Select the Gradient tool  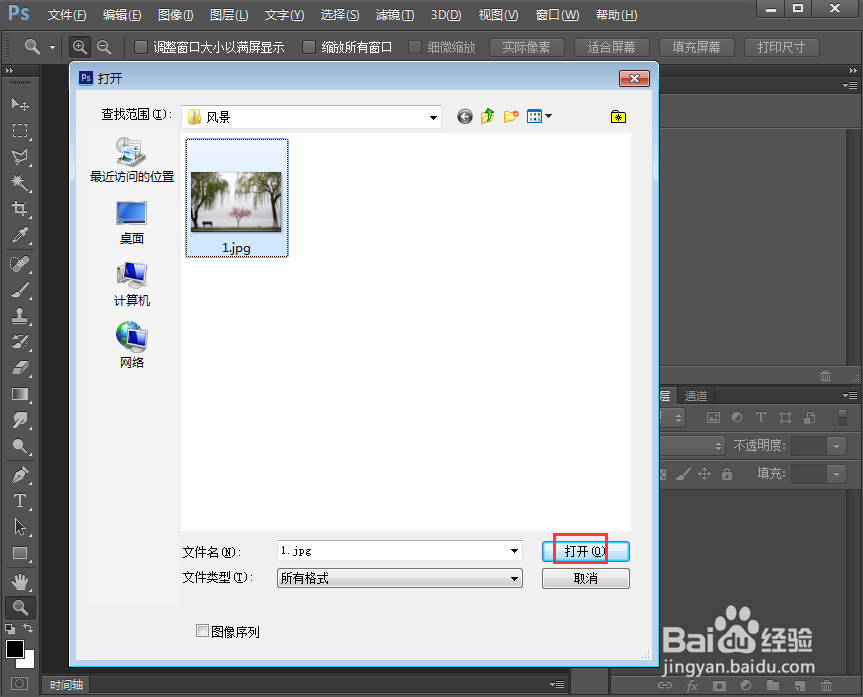pyautogui.click(x=20, y=394)
